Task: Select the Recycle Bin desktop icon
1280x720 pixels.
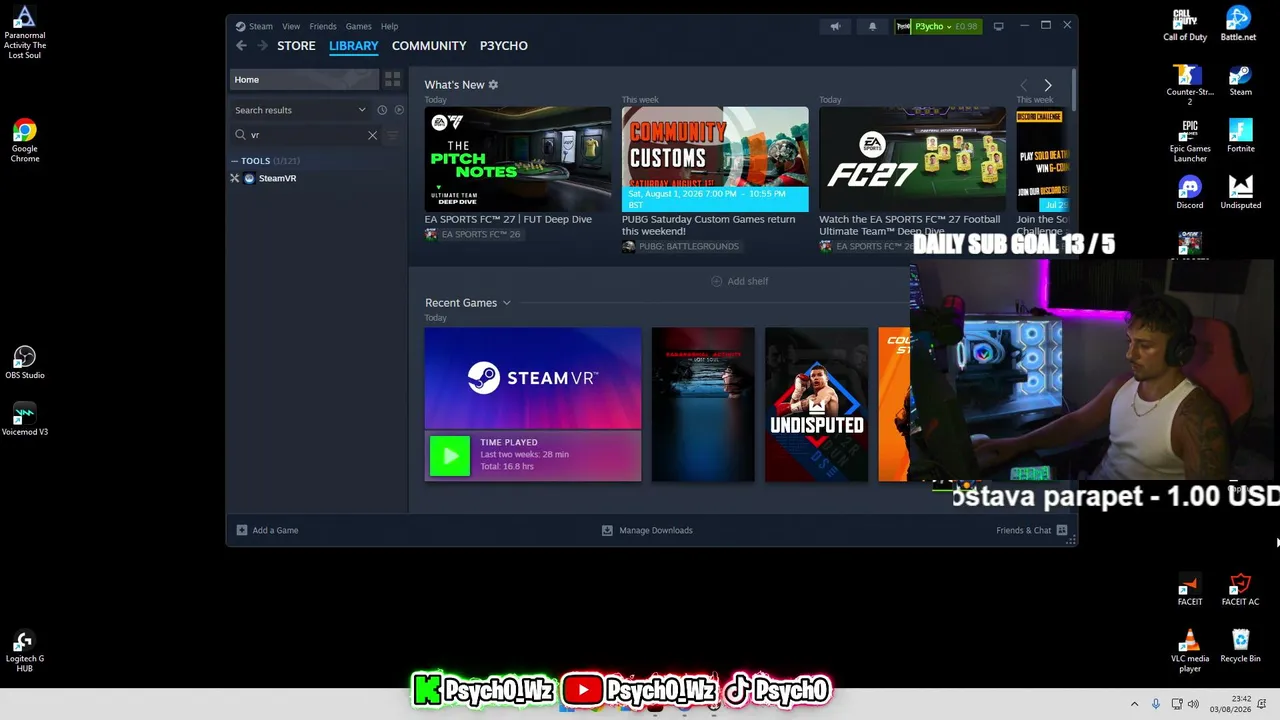Action: pyautogui.click(x=1240, y=646)
